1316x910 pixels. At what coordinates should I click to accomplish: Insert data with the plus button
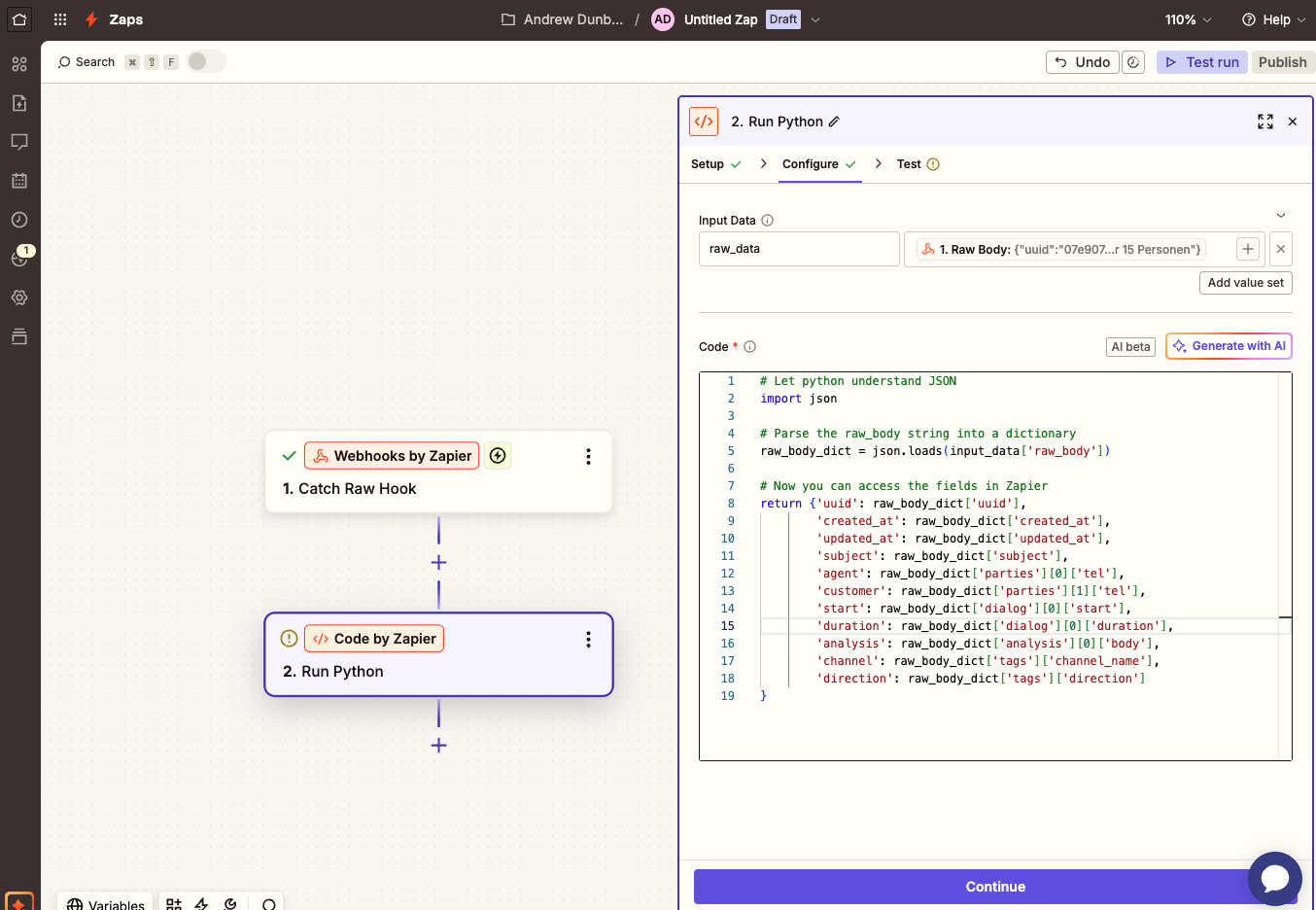tap(1248, 249)
